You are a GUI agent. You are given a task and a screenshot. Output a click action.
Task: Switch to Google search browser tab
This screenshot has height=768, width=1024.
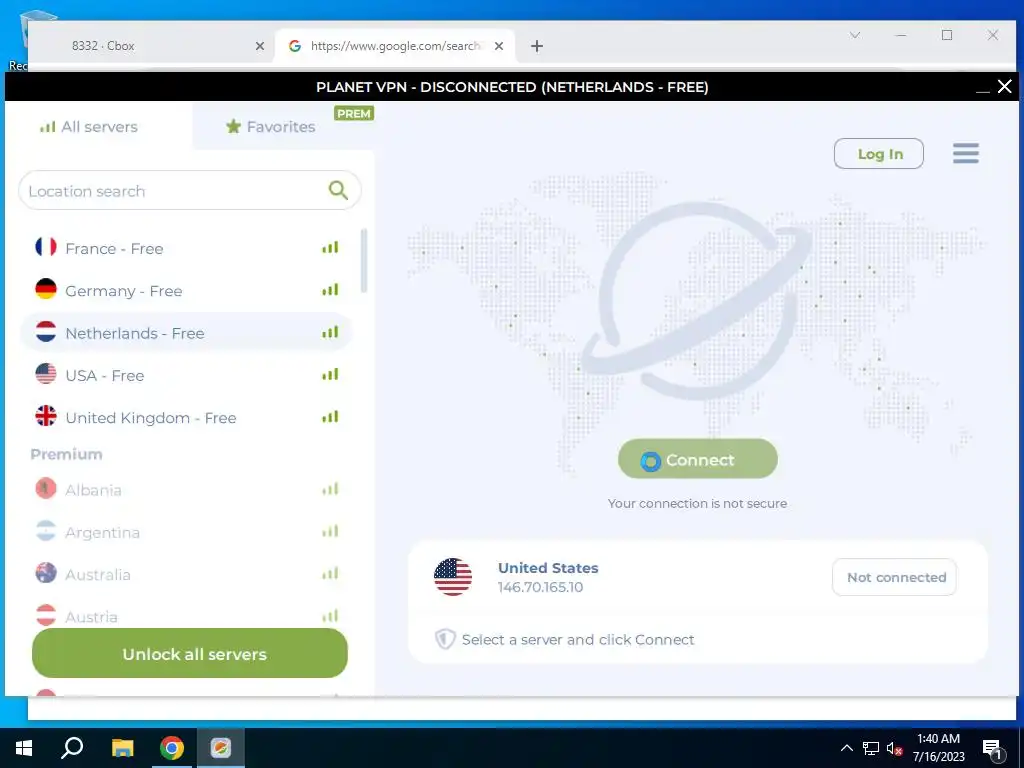tap(394, 46)
